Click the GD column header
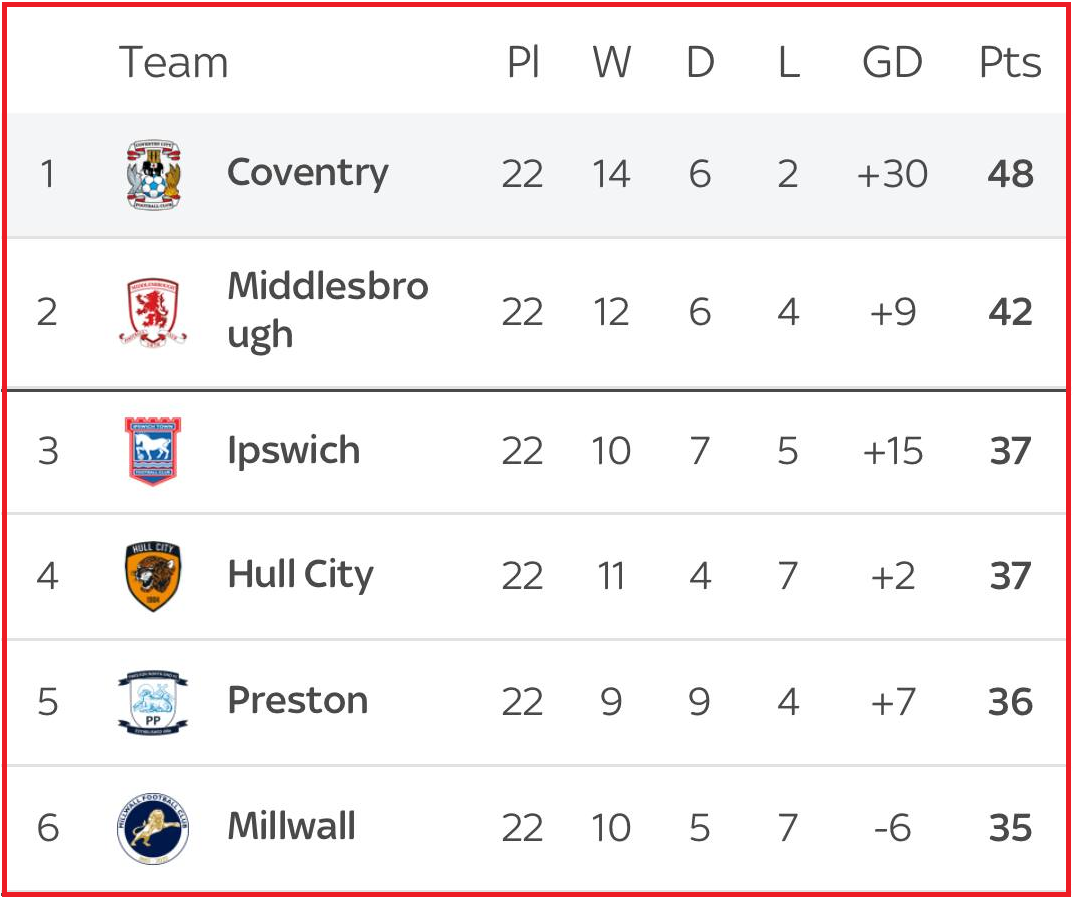This screenshot has width=1073, height=899. click(891, 63)
